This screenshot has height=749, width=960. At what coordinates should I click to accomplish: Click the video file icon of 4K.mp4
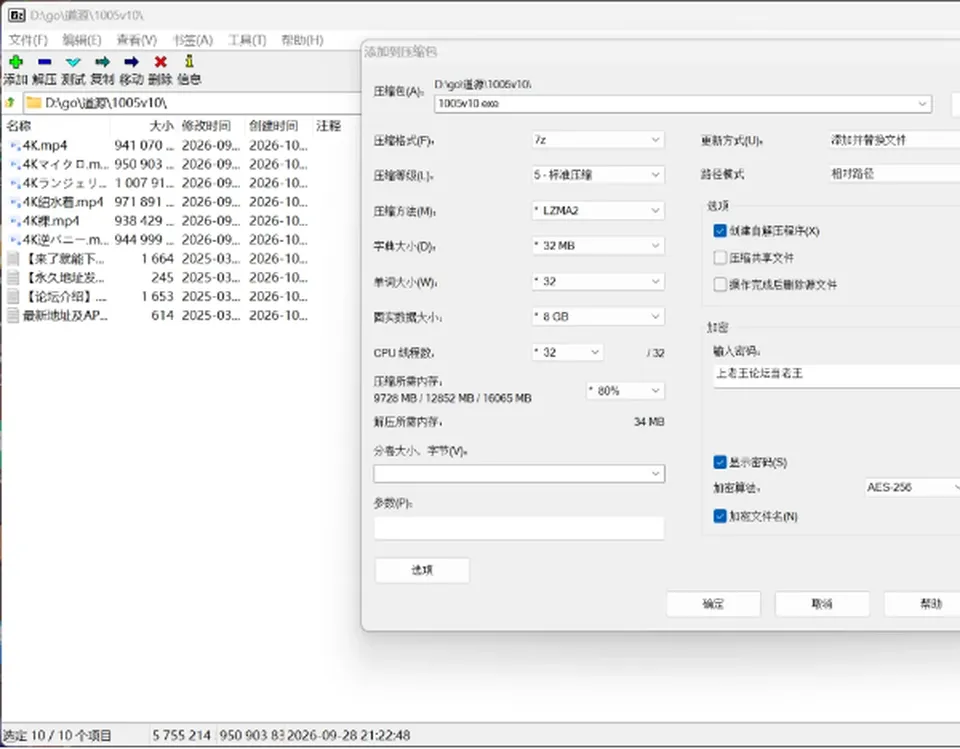(x=15, y=146)
